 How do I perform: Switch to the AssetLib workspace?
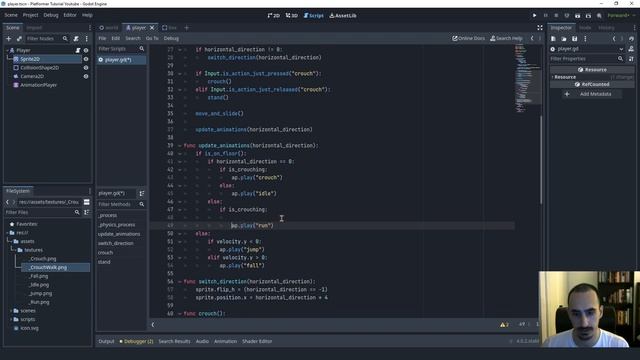coord(343,16)
